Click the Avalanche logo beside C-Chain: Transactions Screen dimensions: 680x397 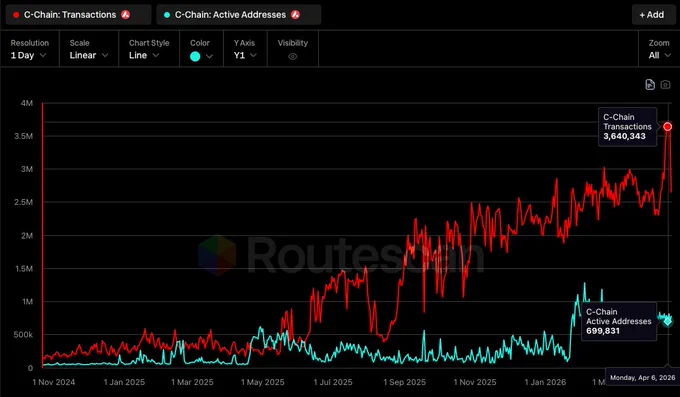(126, 15)
